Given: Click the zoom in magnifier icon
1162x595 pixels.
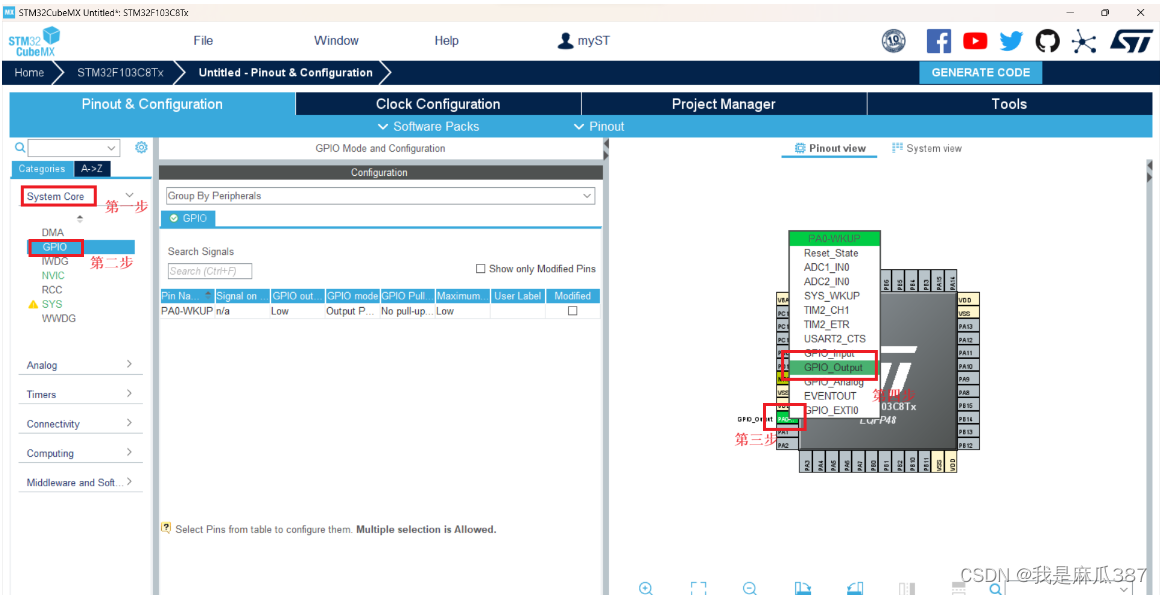Looking at the screenshot, I should tap(645, 588).
